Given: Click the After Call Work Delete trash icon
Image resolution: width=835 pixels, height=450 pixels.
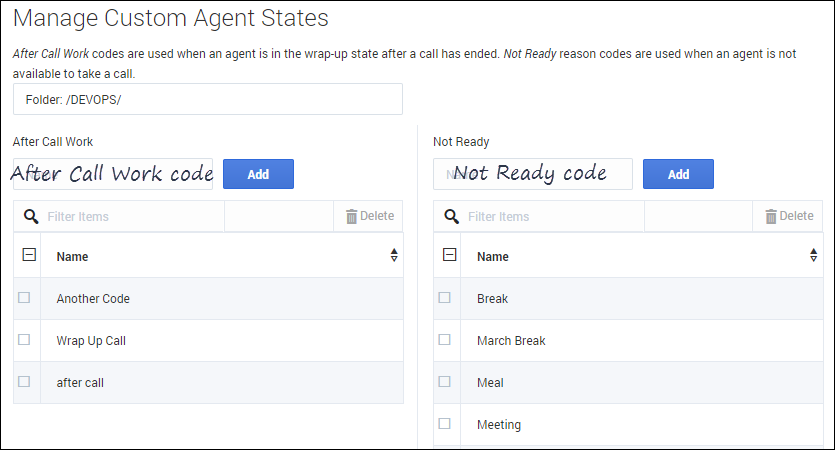Looking at the screenshot, I should (352, 216).
